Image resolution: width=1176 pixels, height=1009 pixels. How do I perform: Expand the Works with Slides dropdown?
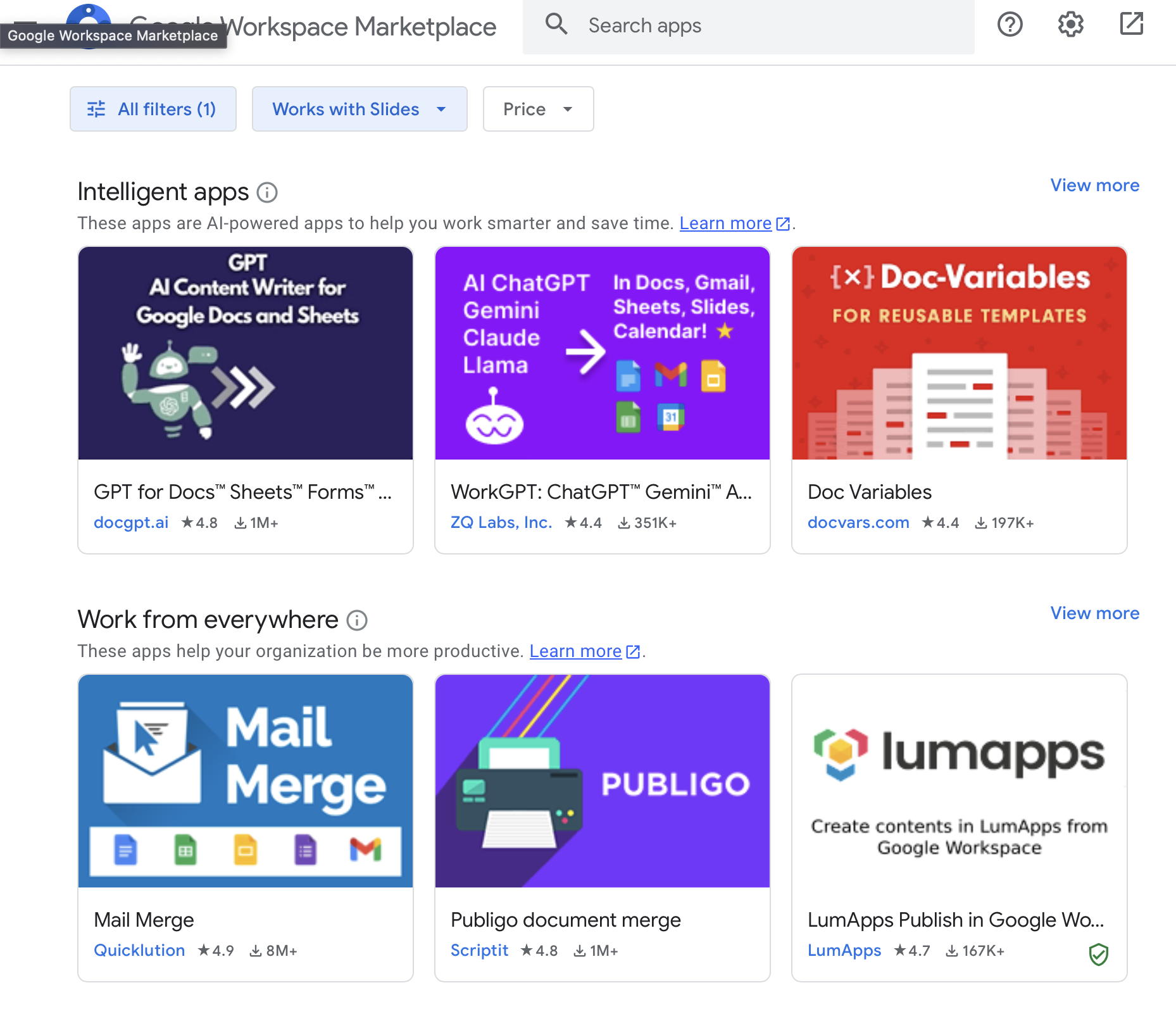[x=360, y=109]
